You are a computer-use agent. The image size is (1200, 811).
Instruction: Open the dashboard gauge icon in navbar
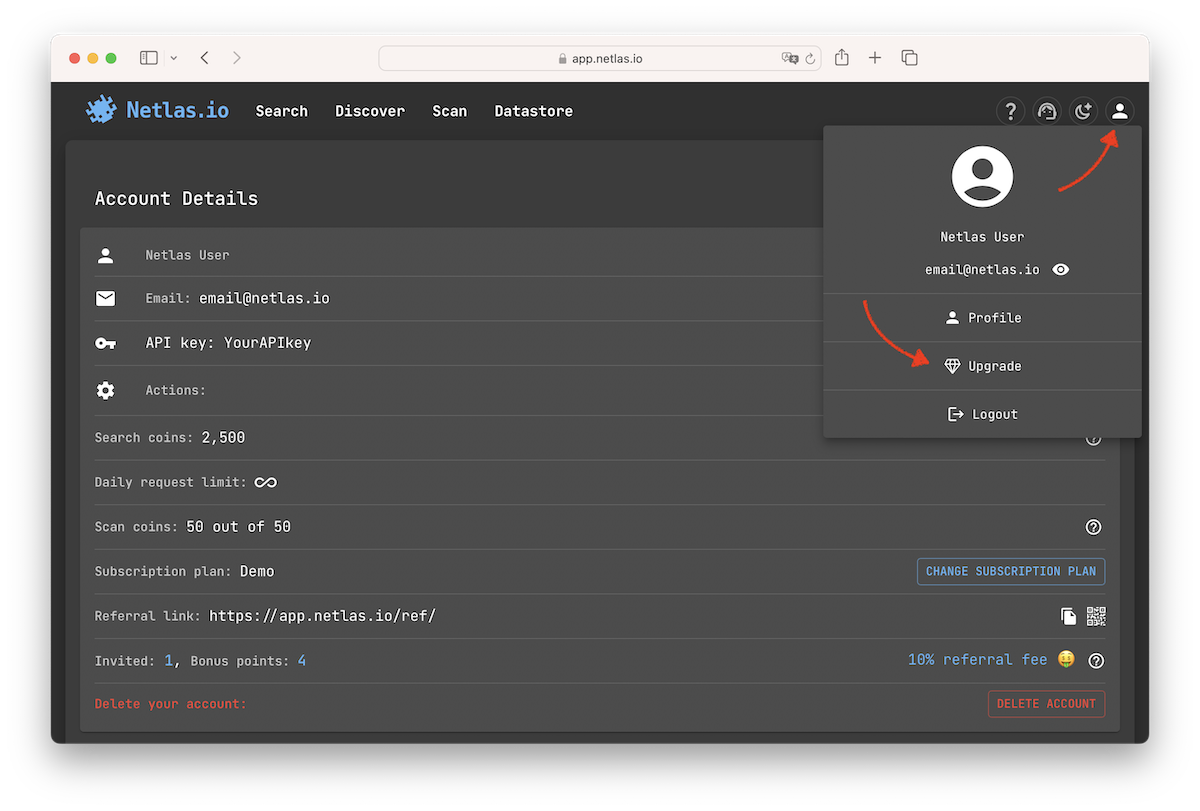point(1047,111)
